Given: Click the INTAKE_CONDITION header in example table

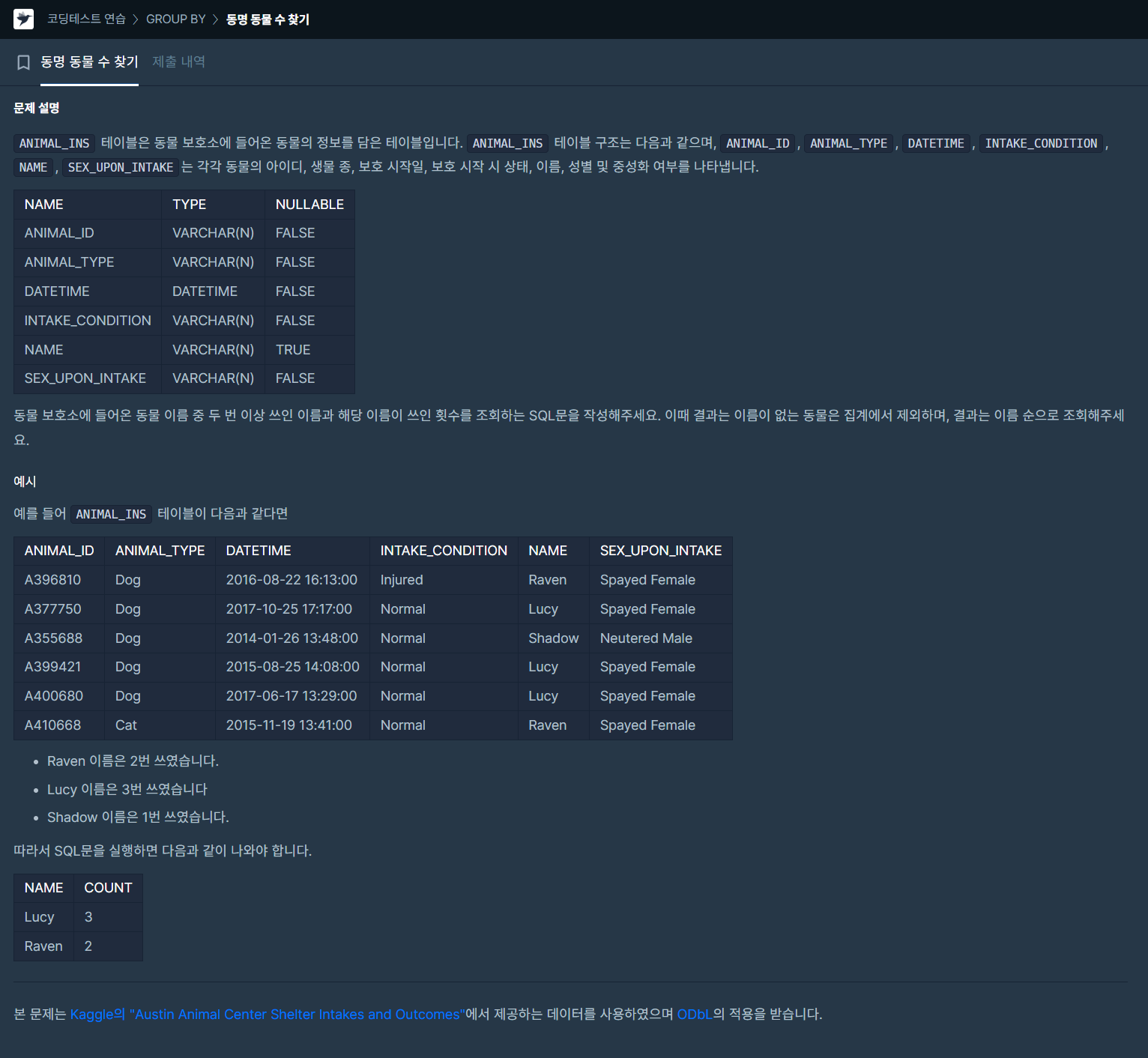Looking at the screenshot, I should click(x=444, y=551).
